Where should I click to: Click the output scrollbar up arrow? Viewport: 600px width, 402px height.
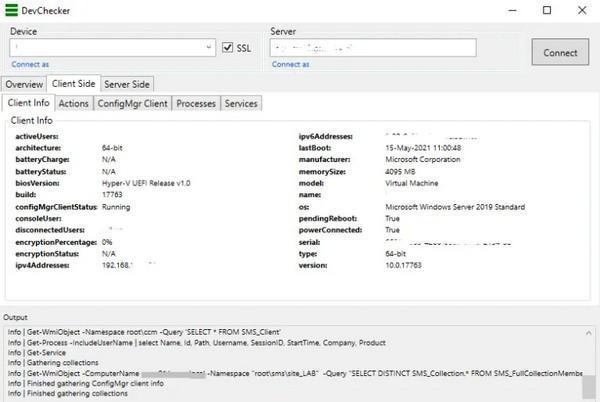click(x=589, y=333)
